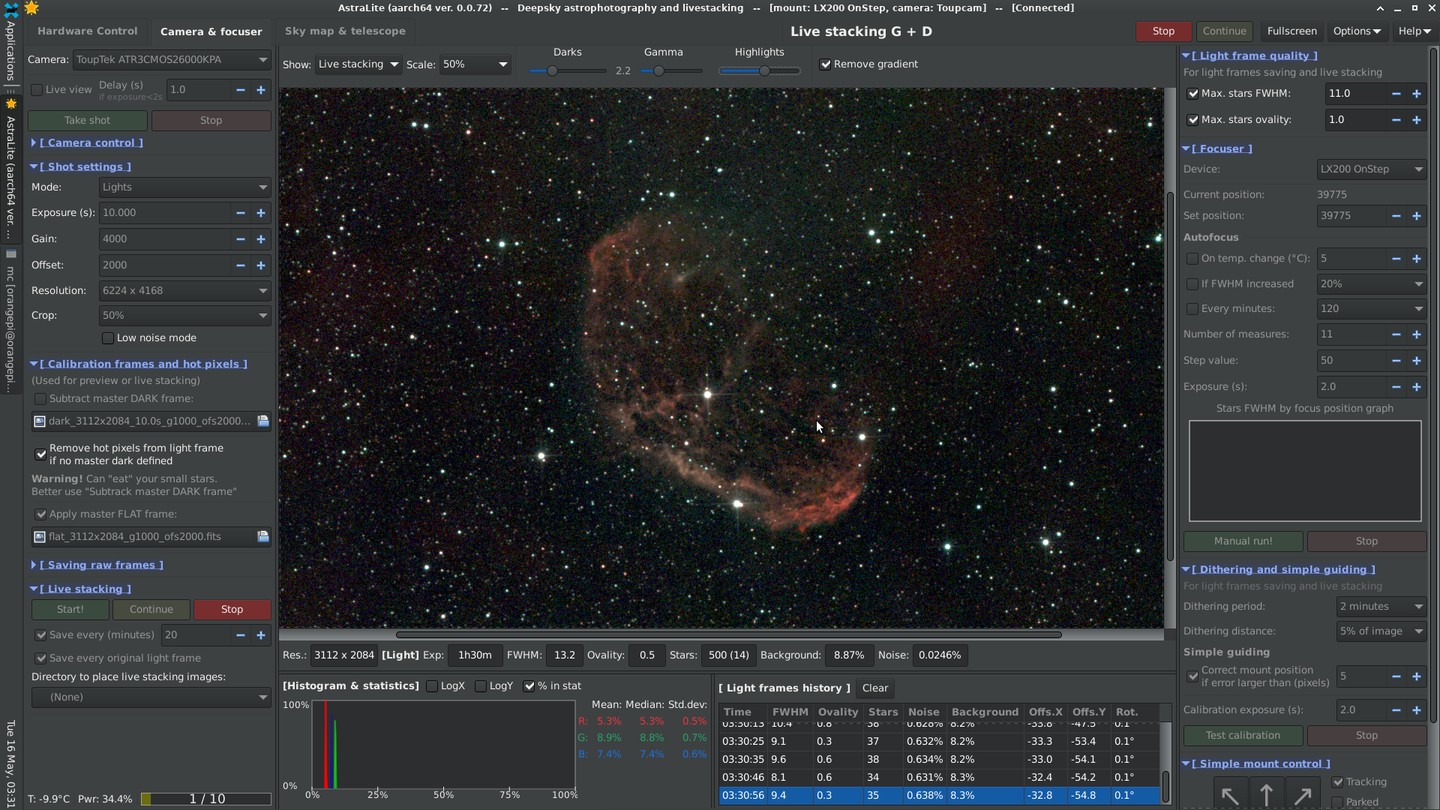
Task: Select Camera & focuser tab
Action: 211,31
